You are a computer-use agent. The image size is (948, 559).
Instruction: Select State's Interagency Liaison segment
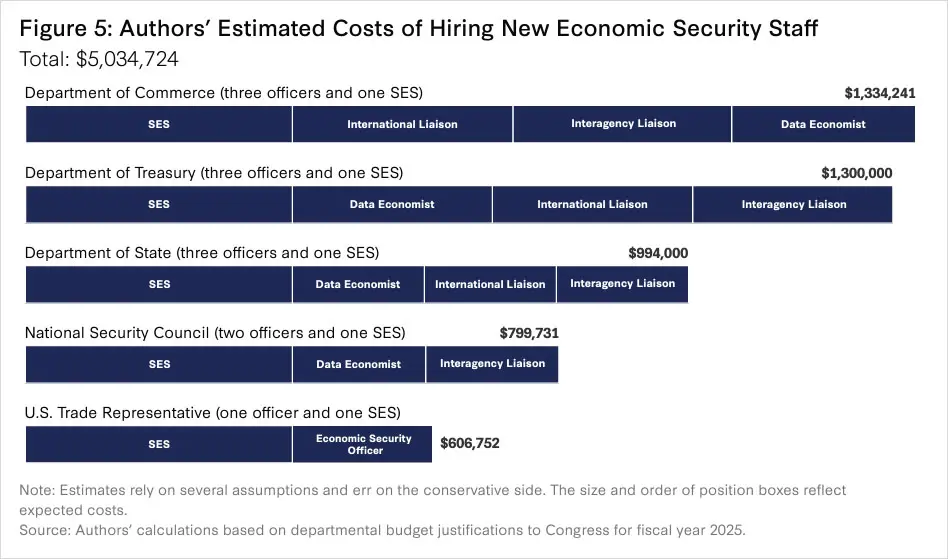click(x=622, y=284)
